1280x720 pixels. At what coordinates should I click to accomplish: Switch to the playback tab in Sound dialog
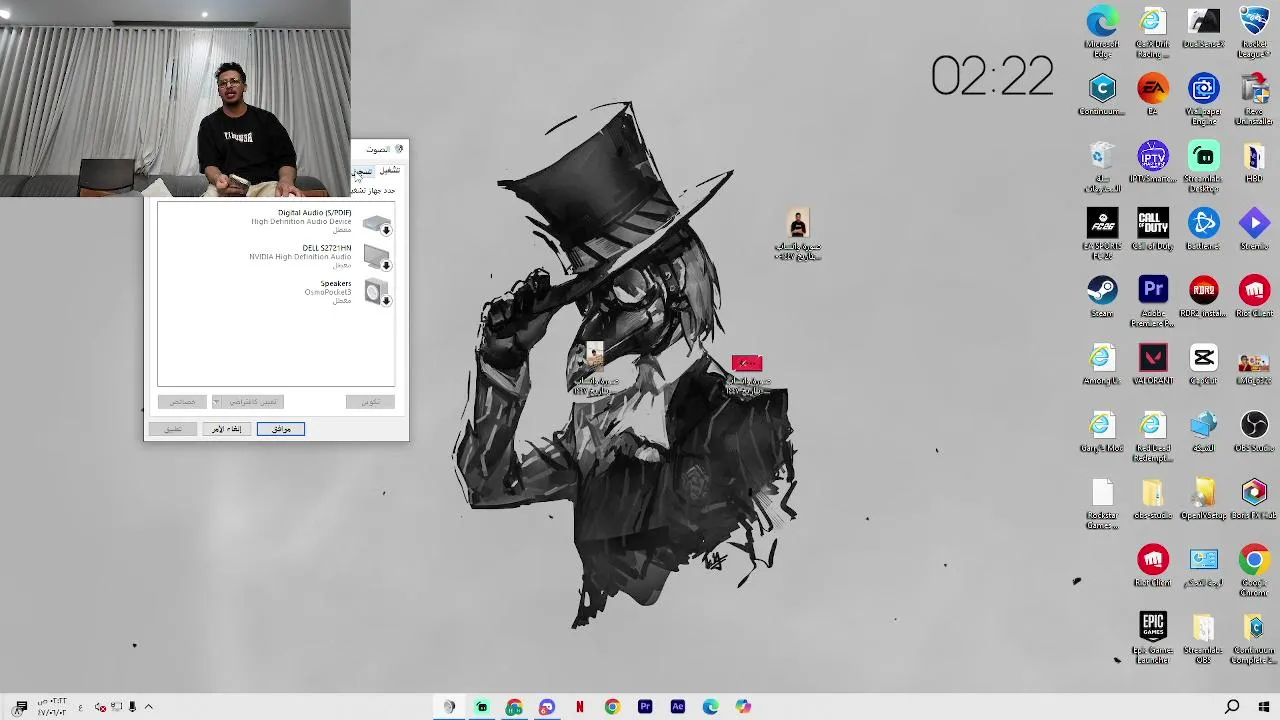pyautogui.click(x=389, y=170)
